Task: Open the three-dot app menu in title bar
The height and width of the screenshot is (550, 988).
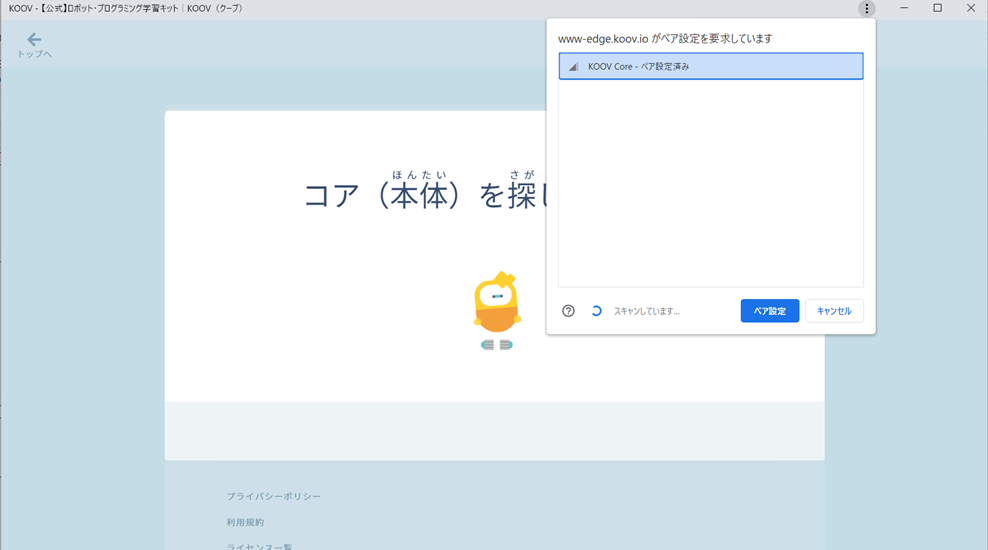Action: point(866,9)
